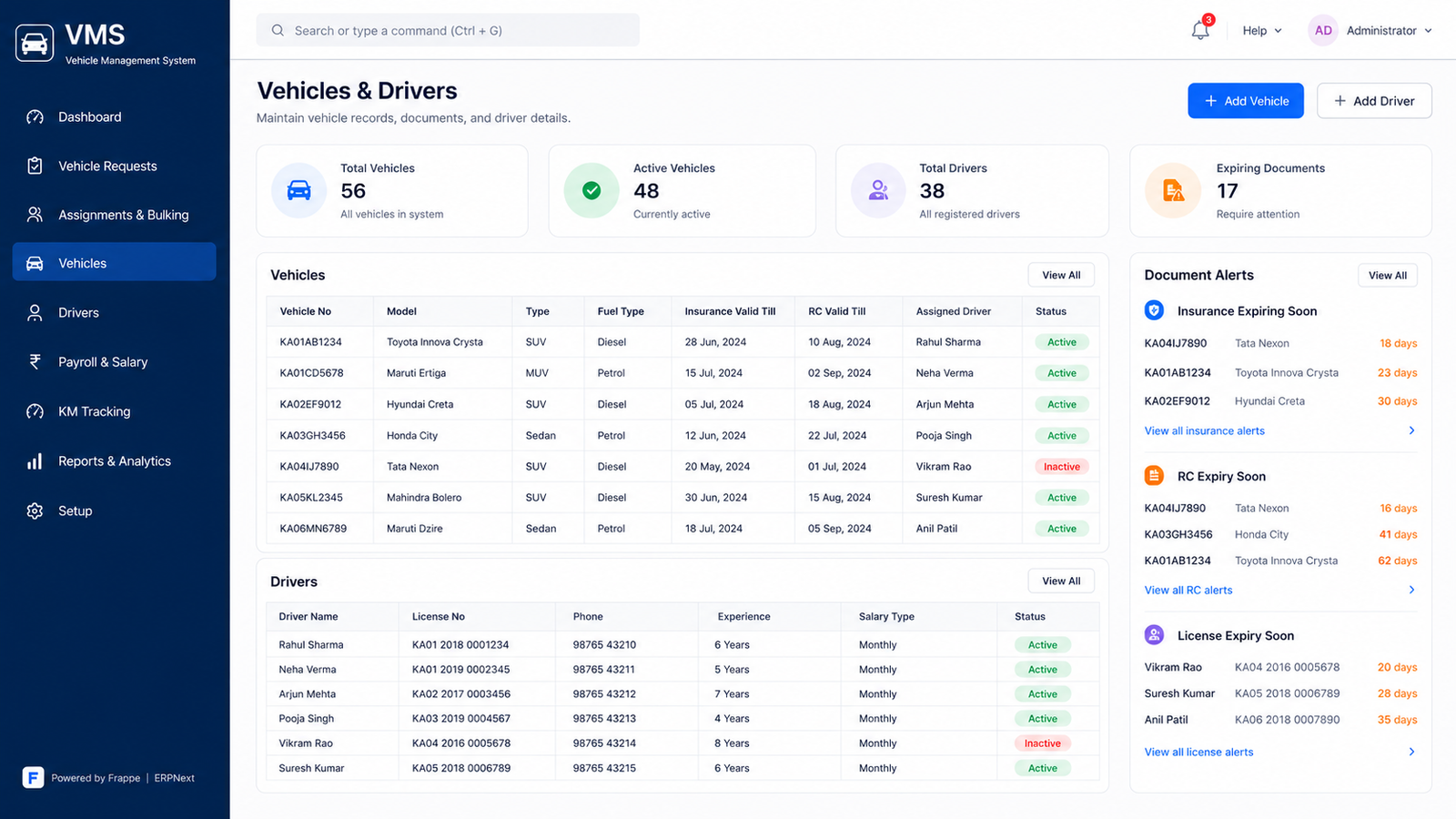Screen dimensions: 1456x819
Task: Click the Setup gear icon
Action: (x=35, y=511)
